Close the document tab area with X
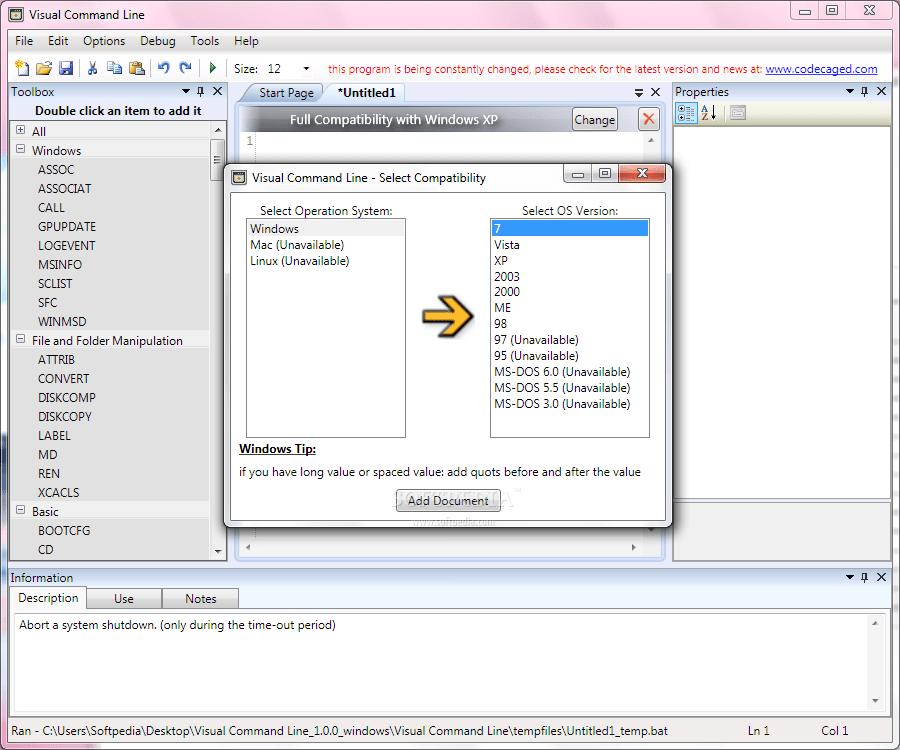 click(655, 92)
